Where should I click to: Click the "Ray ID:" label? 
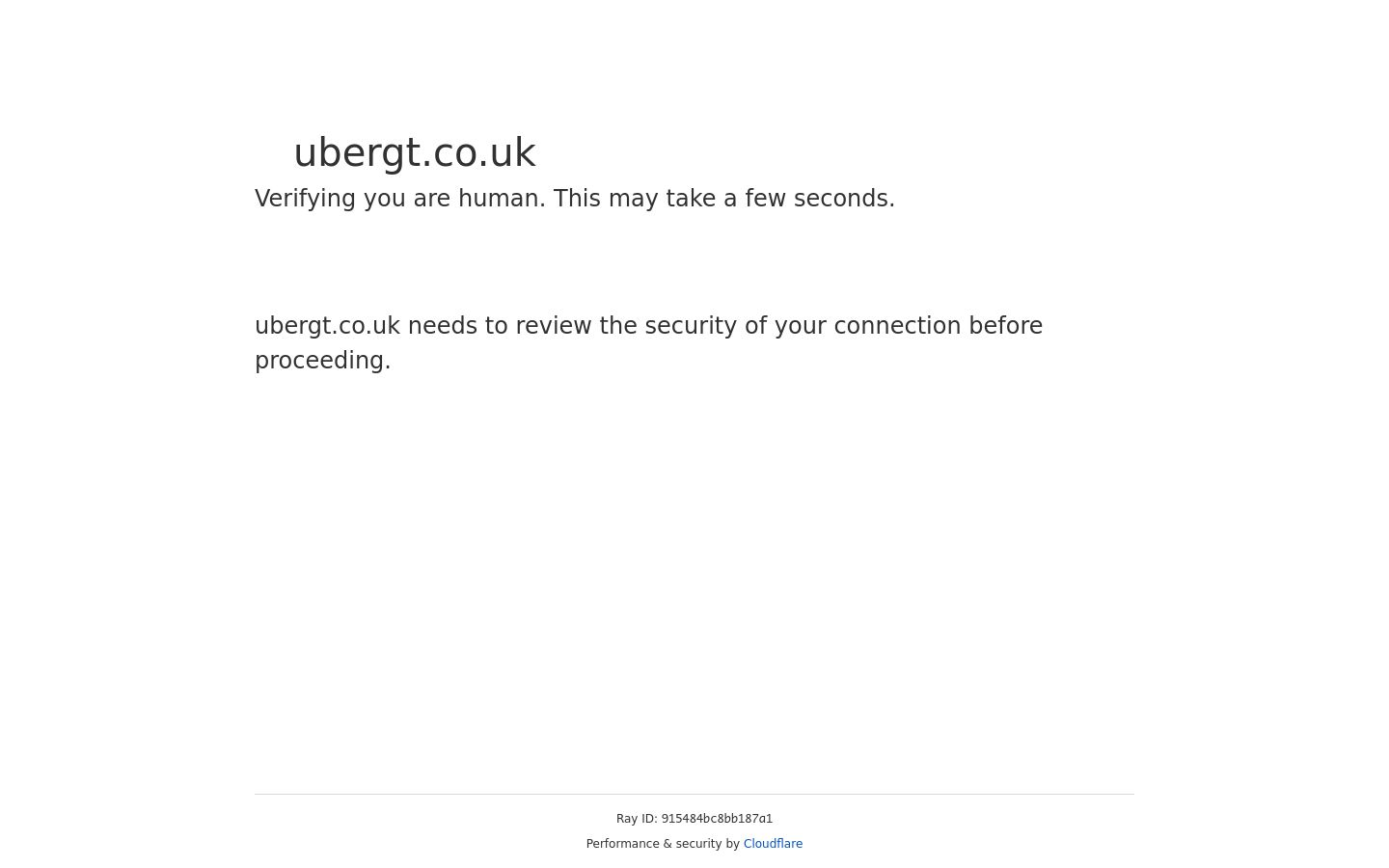pyautogui.click(x=637, y=819)
